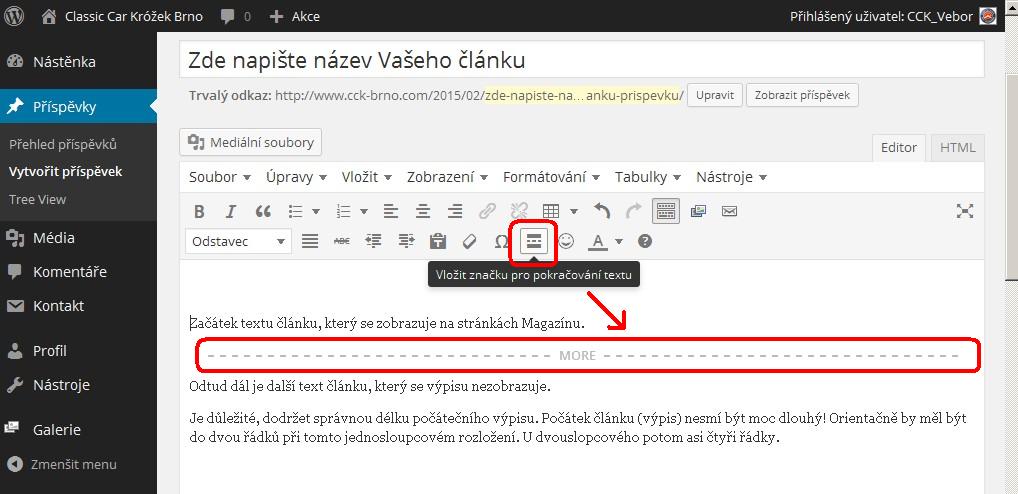
Task: Click the Upravit permalink button
Action: [x=715, y=95]
